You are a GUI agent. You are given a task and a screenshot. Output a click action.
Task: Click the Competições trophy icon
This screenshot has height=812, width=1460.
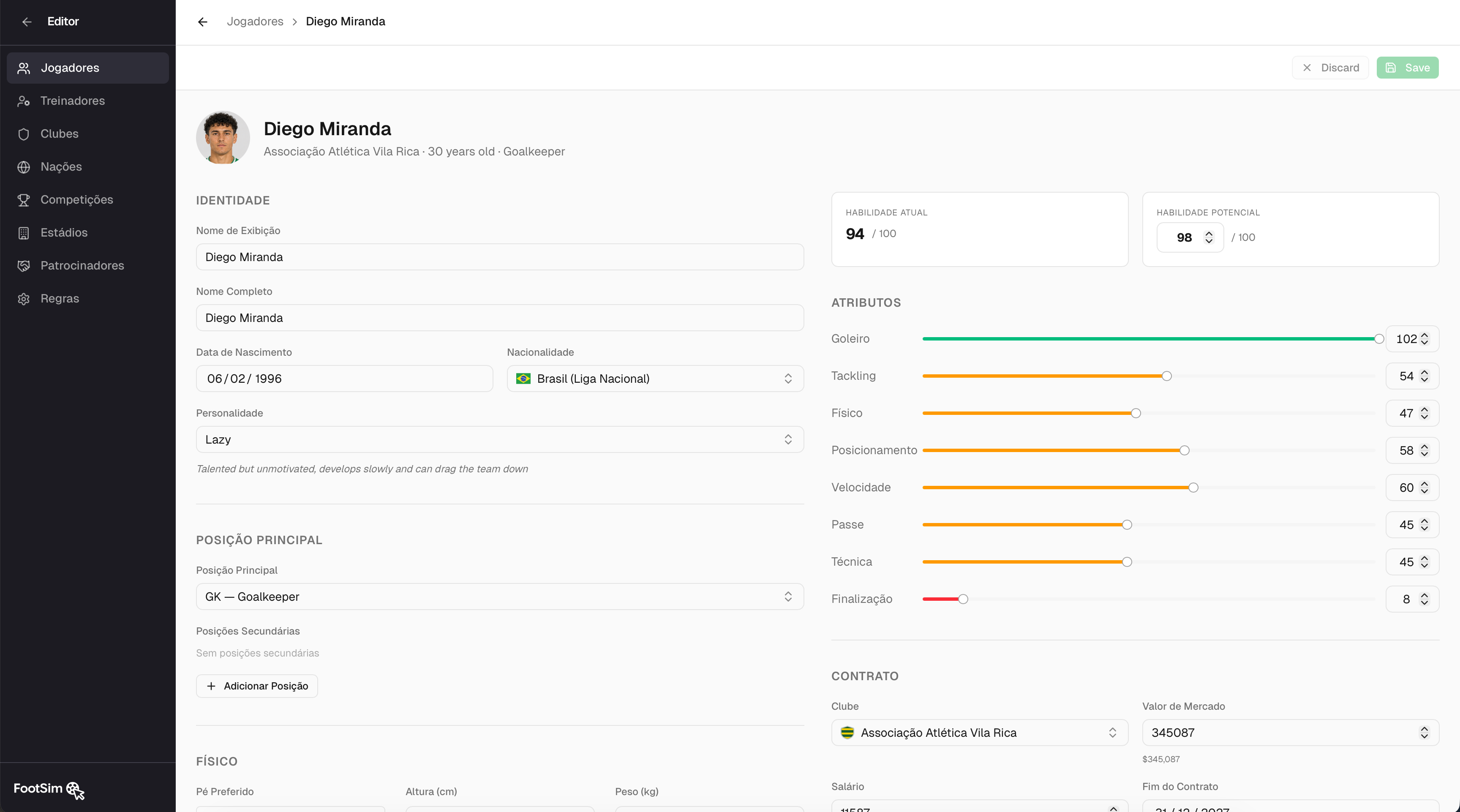(x=23, y=199)
